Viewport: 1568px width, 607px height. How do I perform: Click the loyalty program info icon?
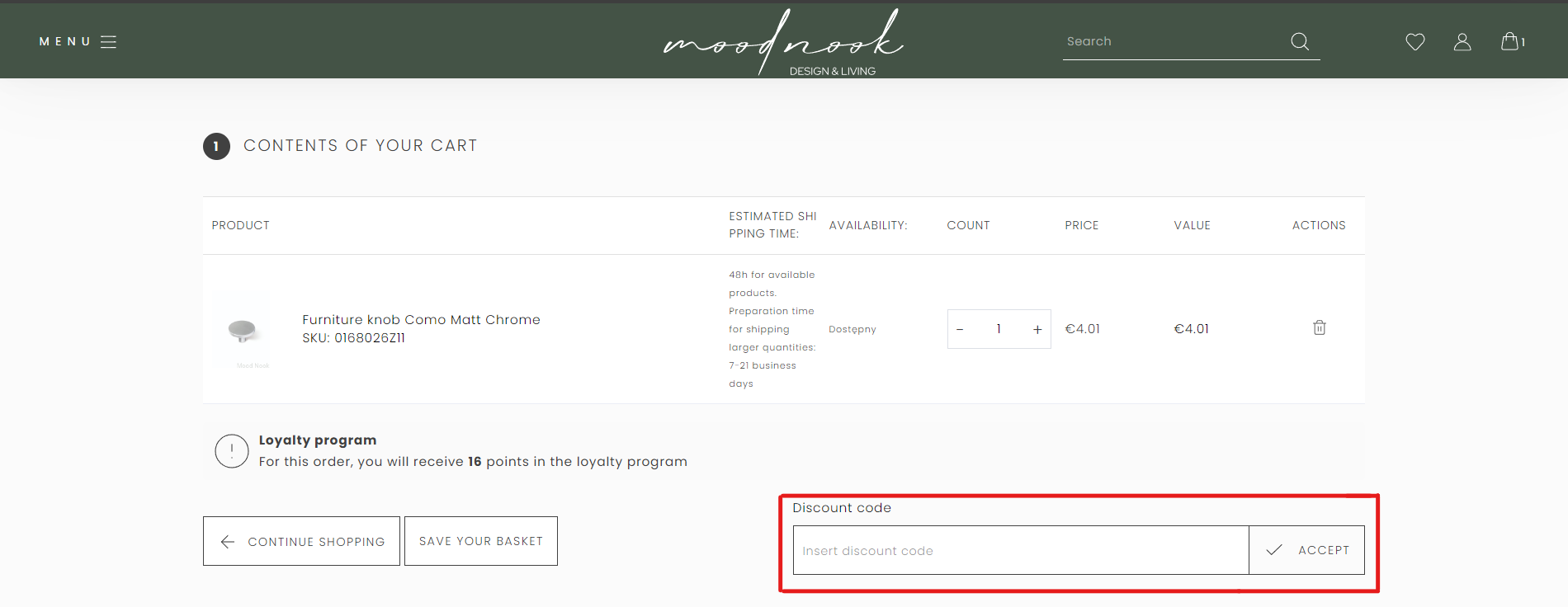tap(232, 451)
